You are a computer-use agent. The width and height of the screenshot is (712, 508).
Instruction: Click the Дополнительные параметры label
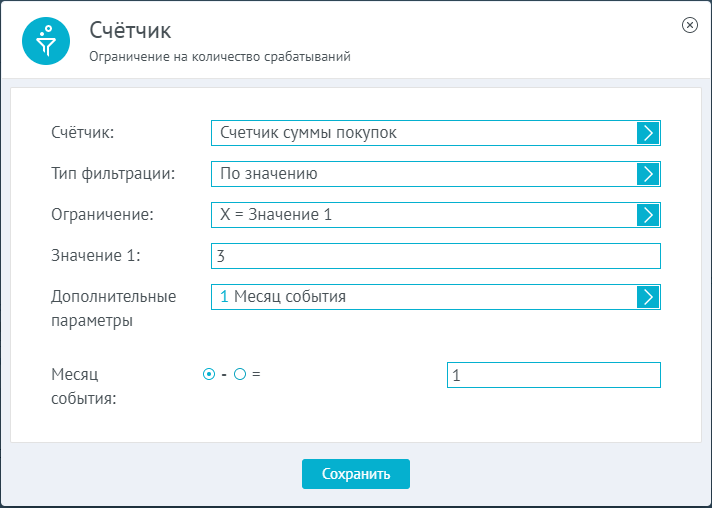point(114,308)
